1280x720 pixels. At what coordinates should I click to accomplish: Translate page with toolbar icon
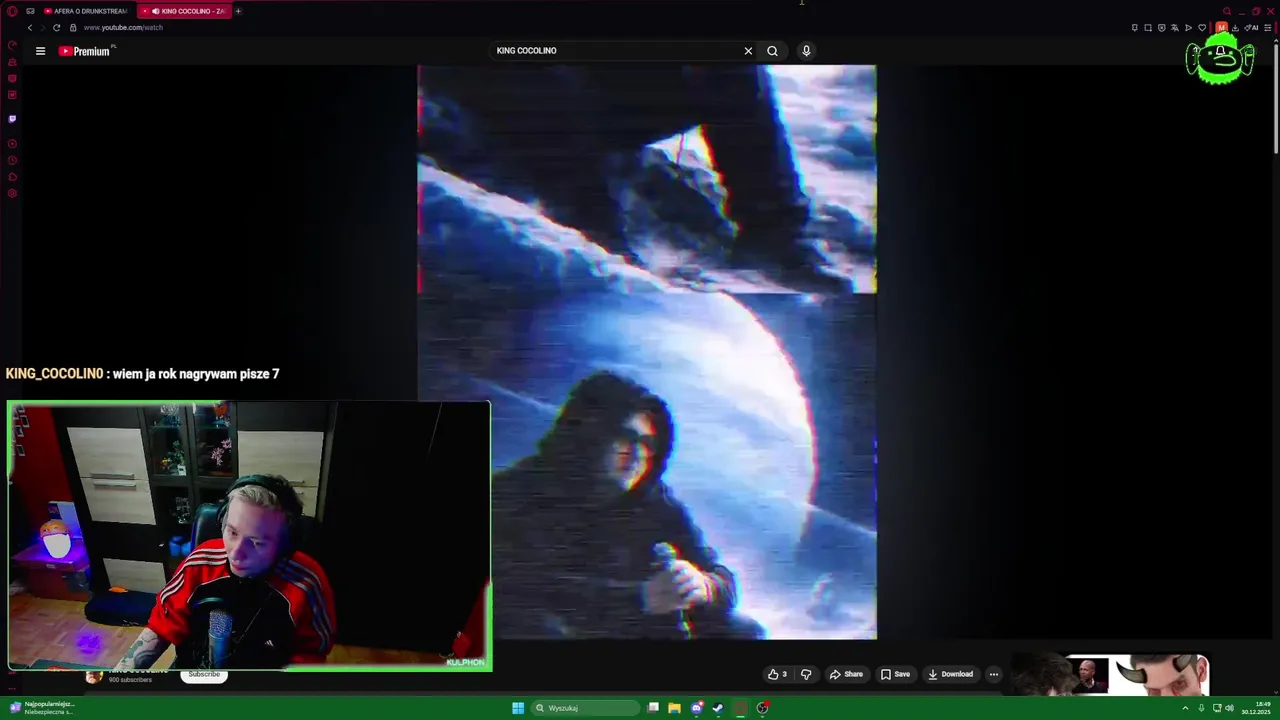1175,28
